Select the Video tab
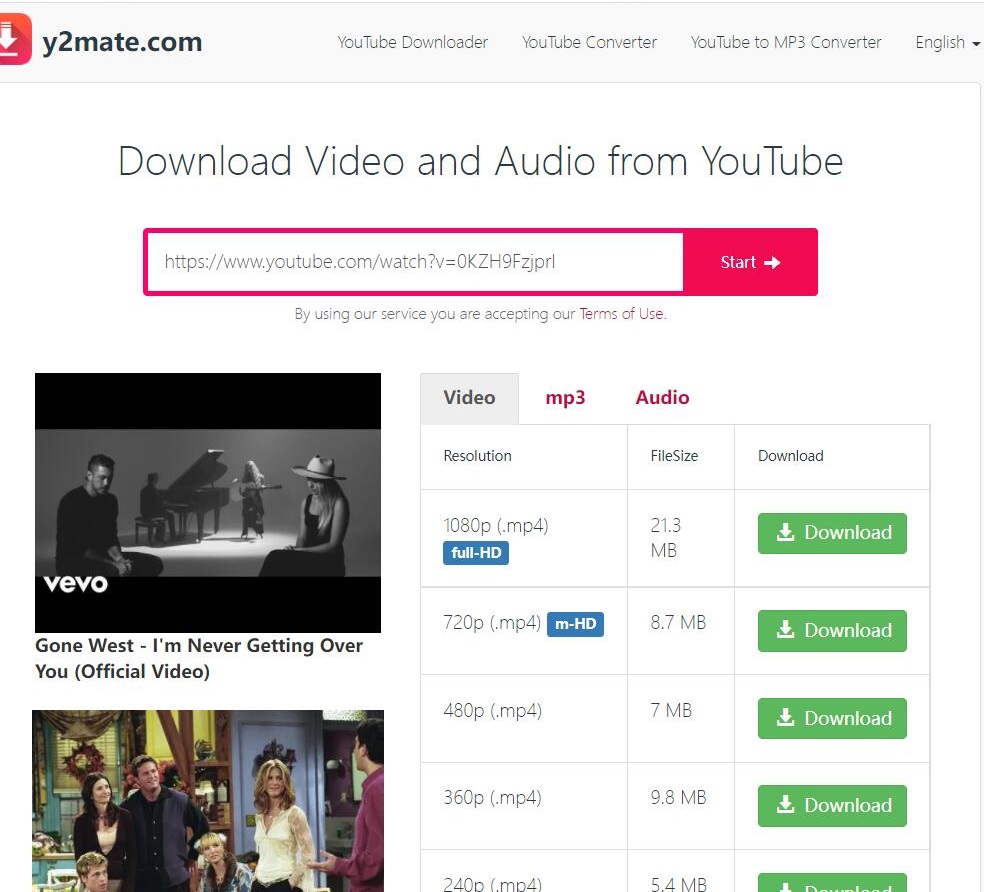 [x=469, y=397]
